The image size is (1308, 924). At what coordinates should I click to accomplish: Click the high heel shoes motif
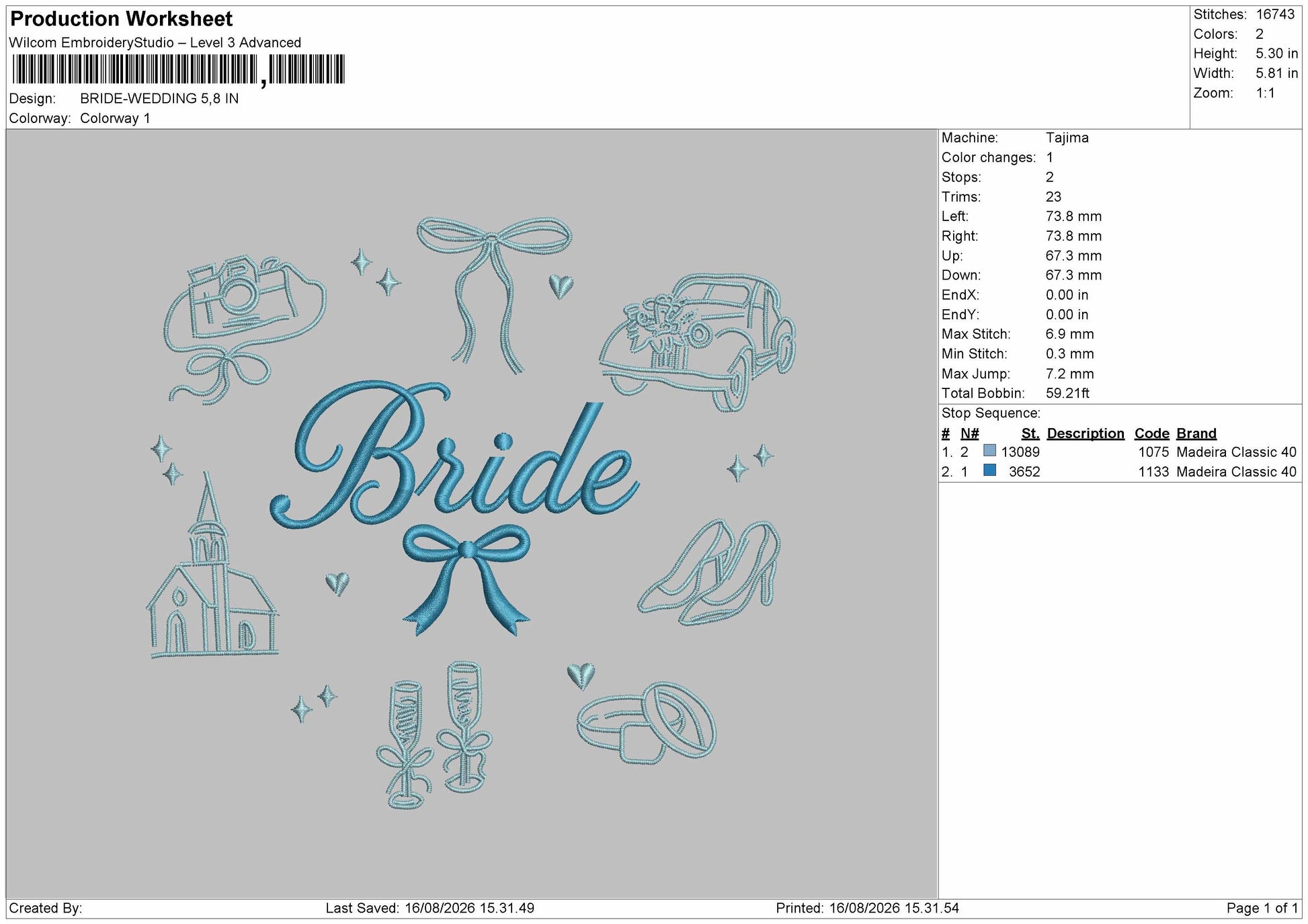tap(710, 572)
